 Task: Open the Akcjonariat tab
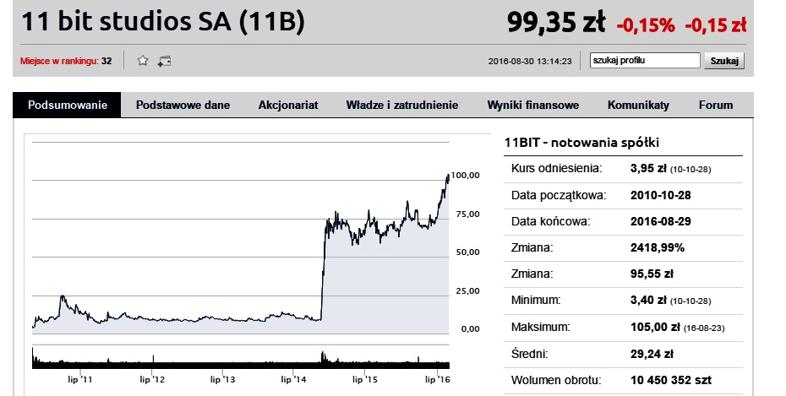click(288, 105)
